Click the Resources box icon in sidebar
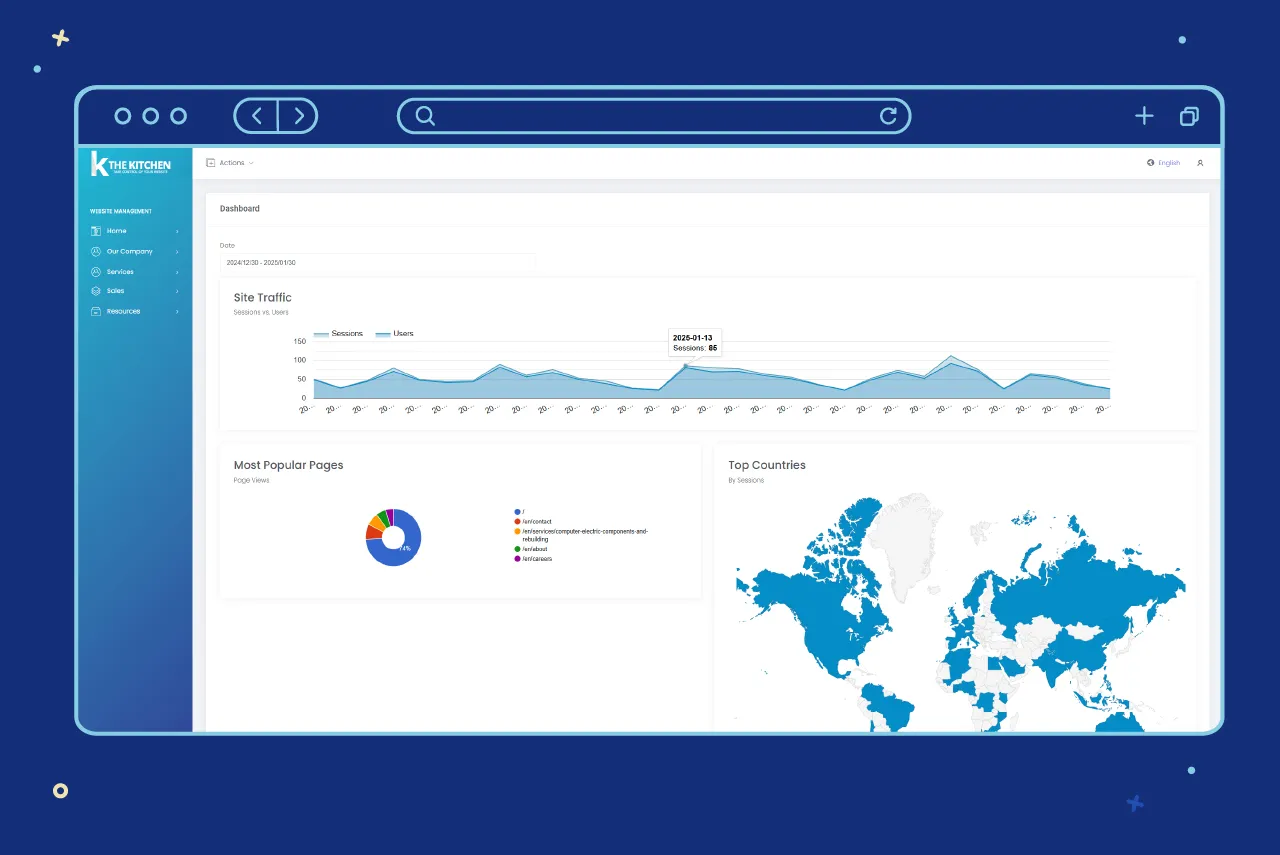Screen dimensions: 1280x855 tap(96, 311)
